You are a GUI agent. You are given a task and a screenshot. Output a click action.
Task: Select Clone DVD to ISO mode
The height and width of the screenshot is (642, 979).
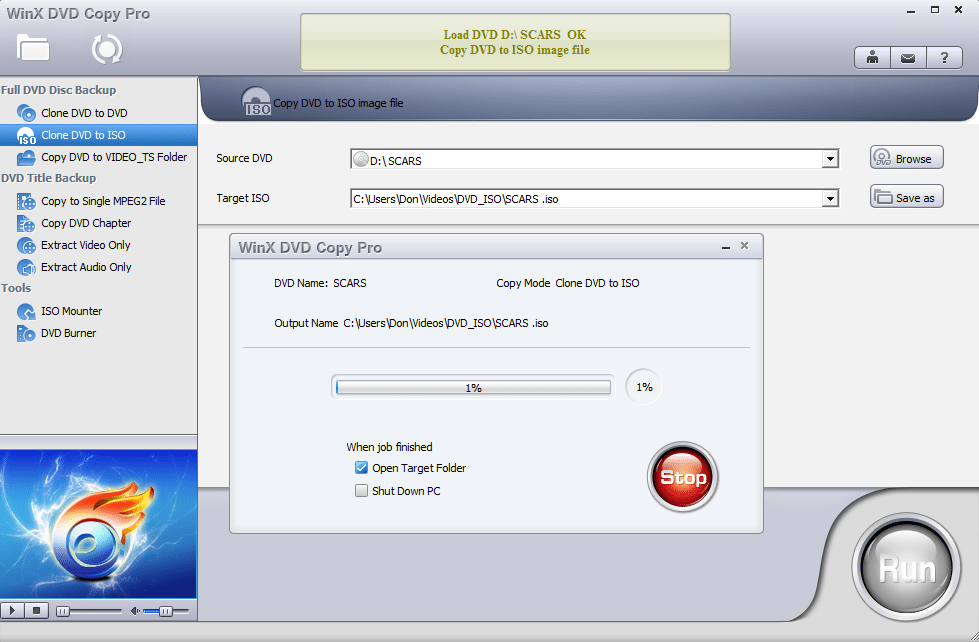pyautogui.click(x=83, y=135)
